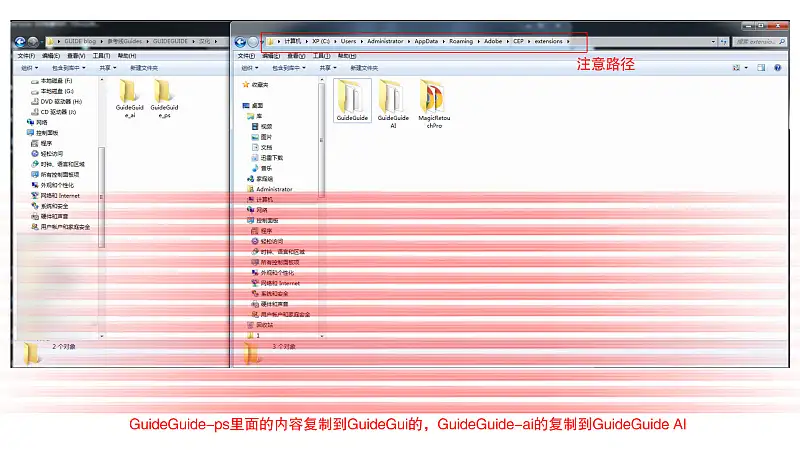The width and height of the screenshot is (800, 450).
Task: Click the search extensions input field
Action: point(759,42)
